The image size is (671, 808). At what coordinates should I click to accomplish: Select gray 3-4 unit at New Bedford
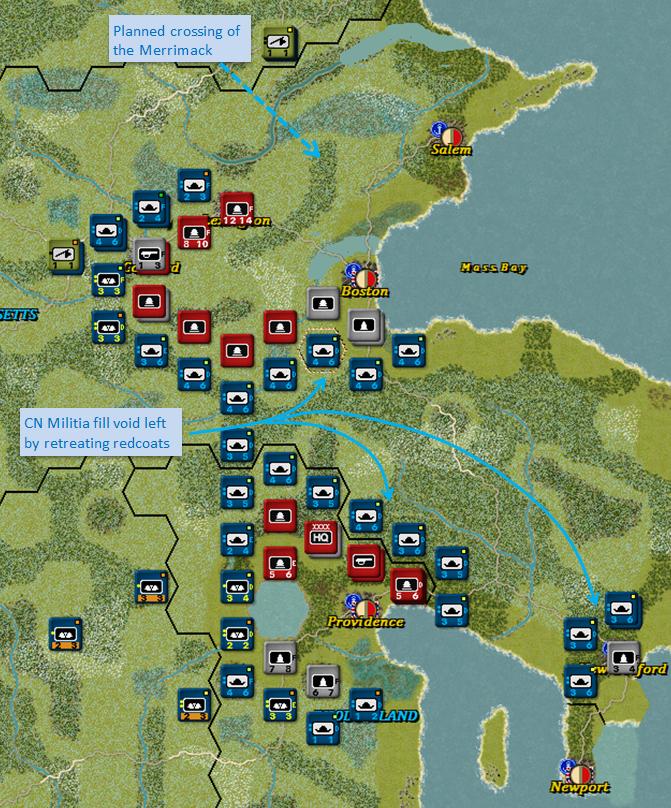pos(623,659)
